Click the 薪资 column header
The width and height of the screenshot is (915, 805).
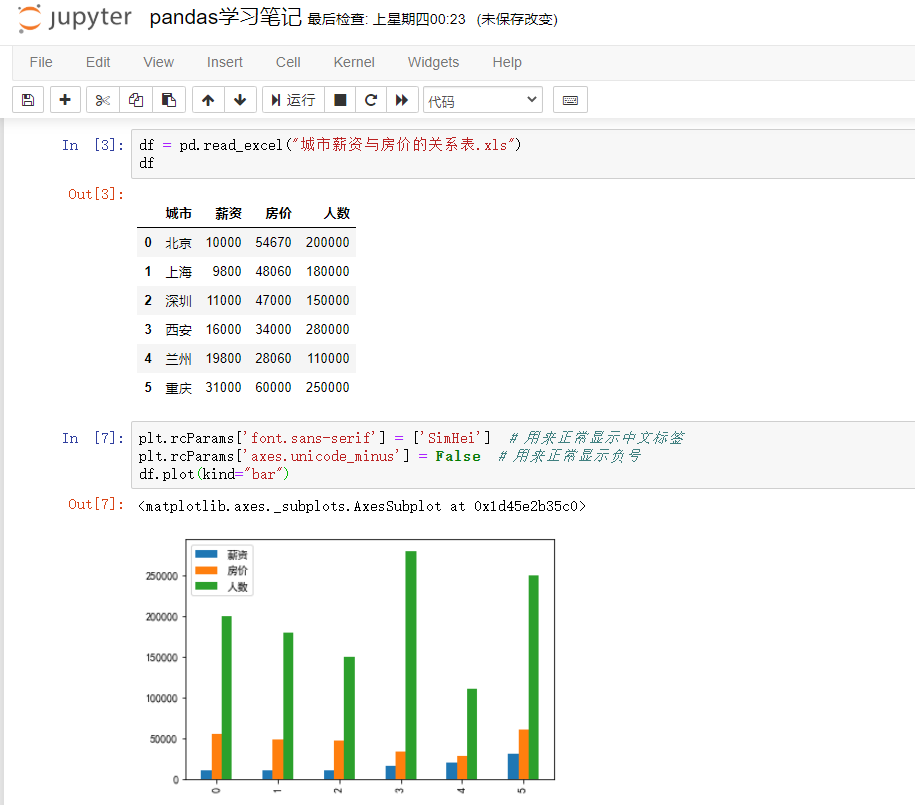(x=228, y=213)
